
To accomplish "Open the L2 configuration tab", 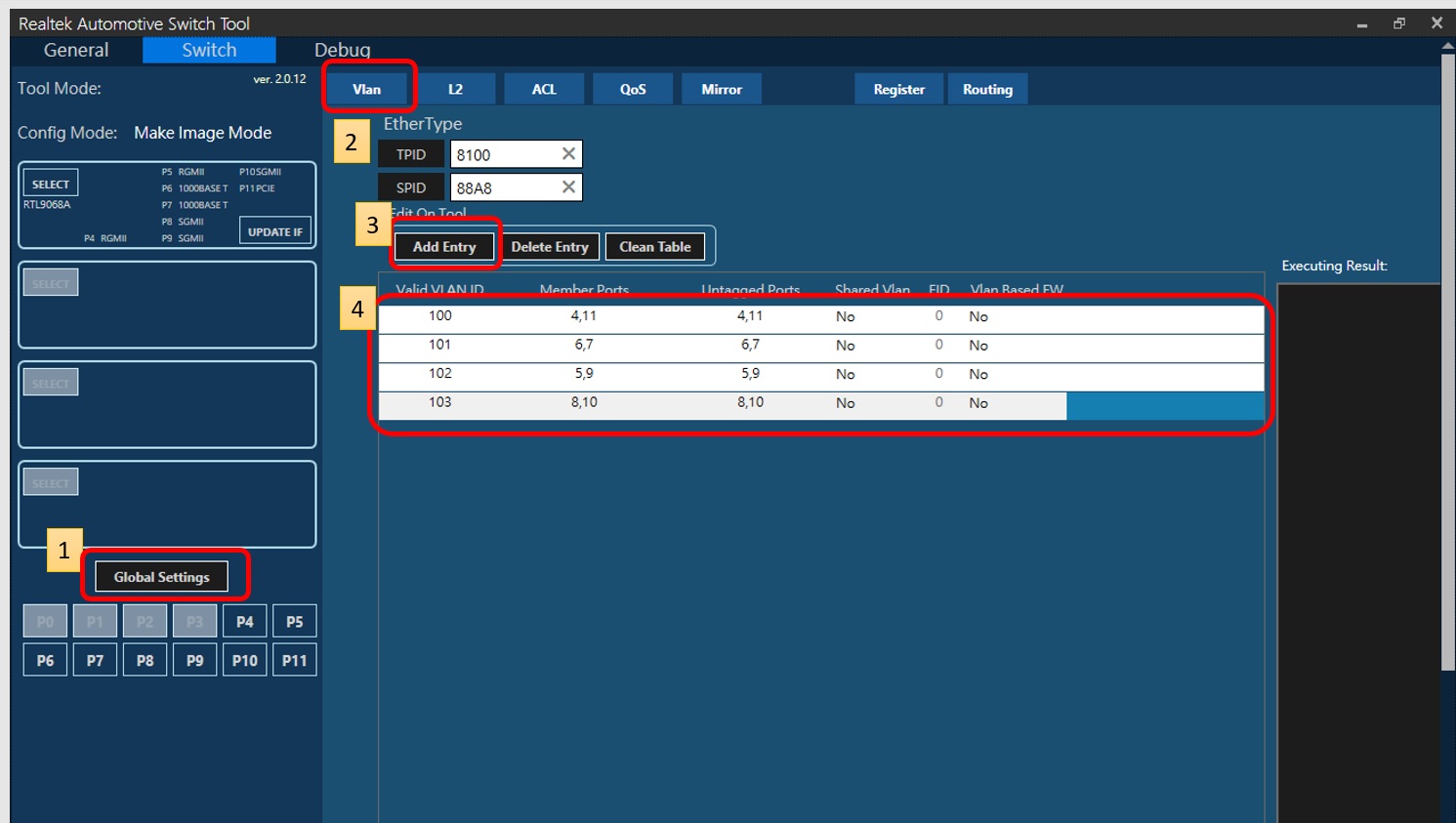I will [x=455, y=89].
